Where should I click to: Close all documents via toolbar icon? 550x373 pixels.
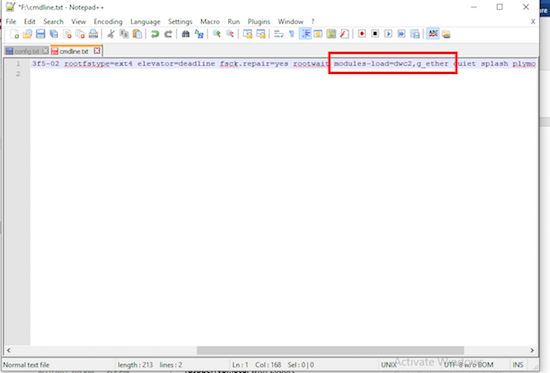tap(80, 34)
